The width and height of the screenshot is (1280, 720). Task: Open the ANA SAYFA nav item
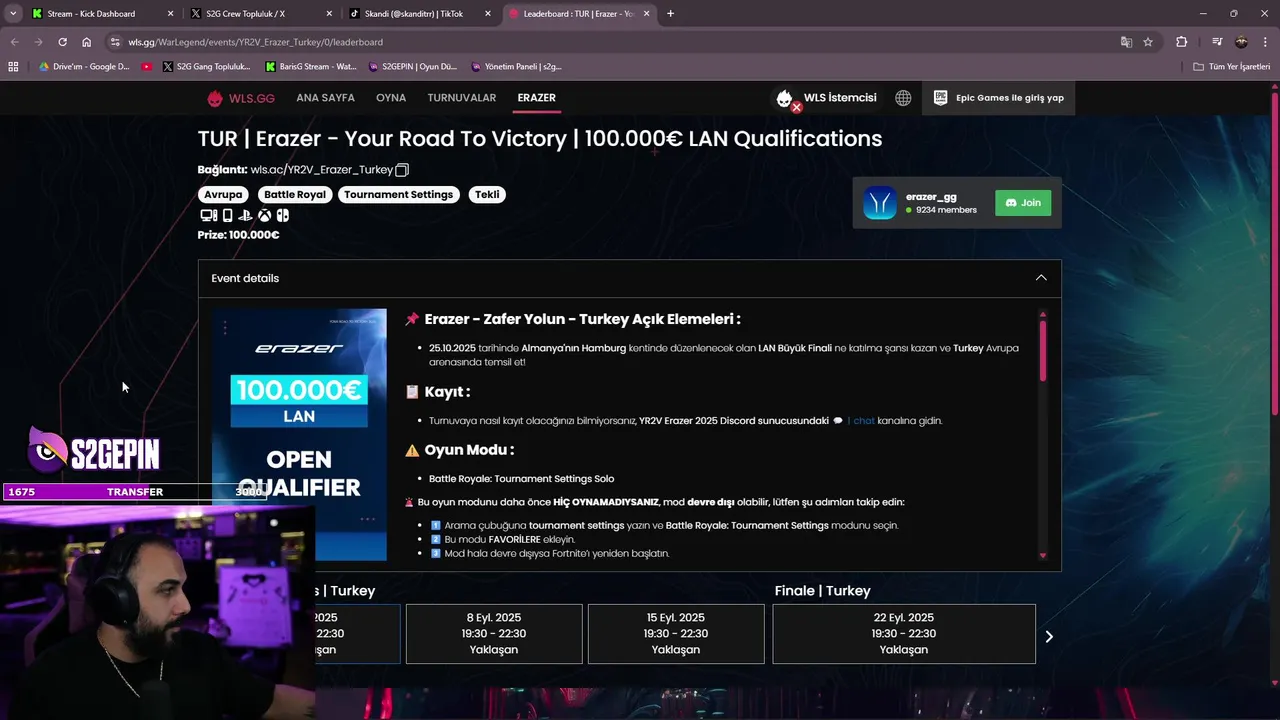326,98
